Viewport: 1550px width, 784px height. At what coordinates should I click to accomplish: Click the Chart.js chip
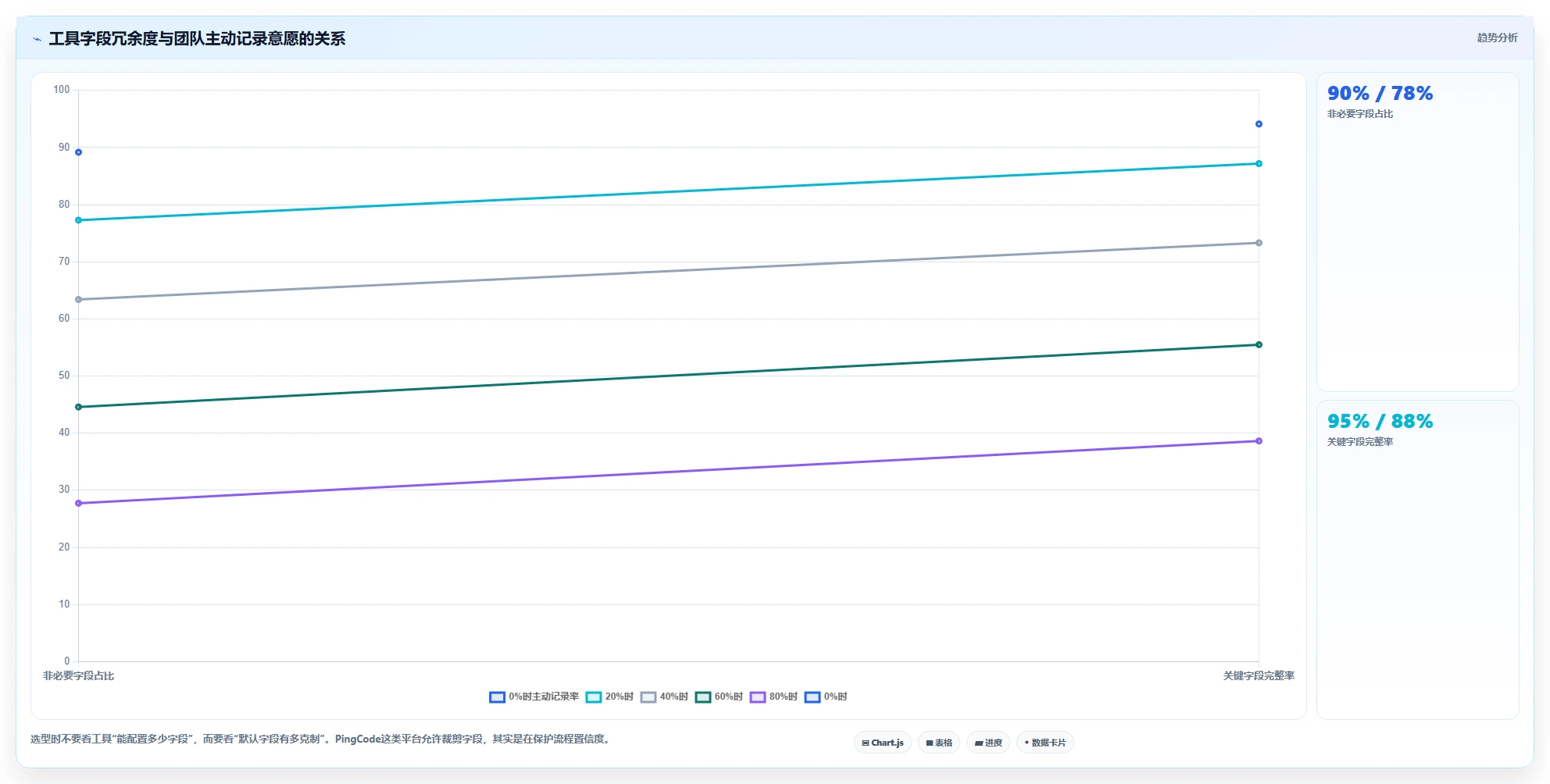883,743
